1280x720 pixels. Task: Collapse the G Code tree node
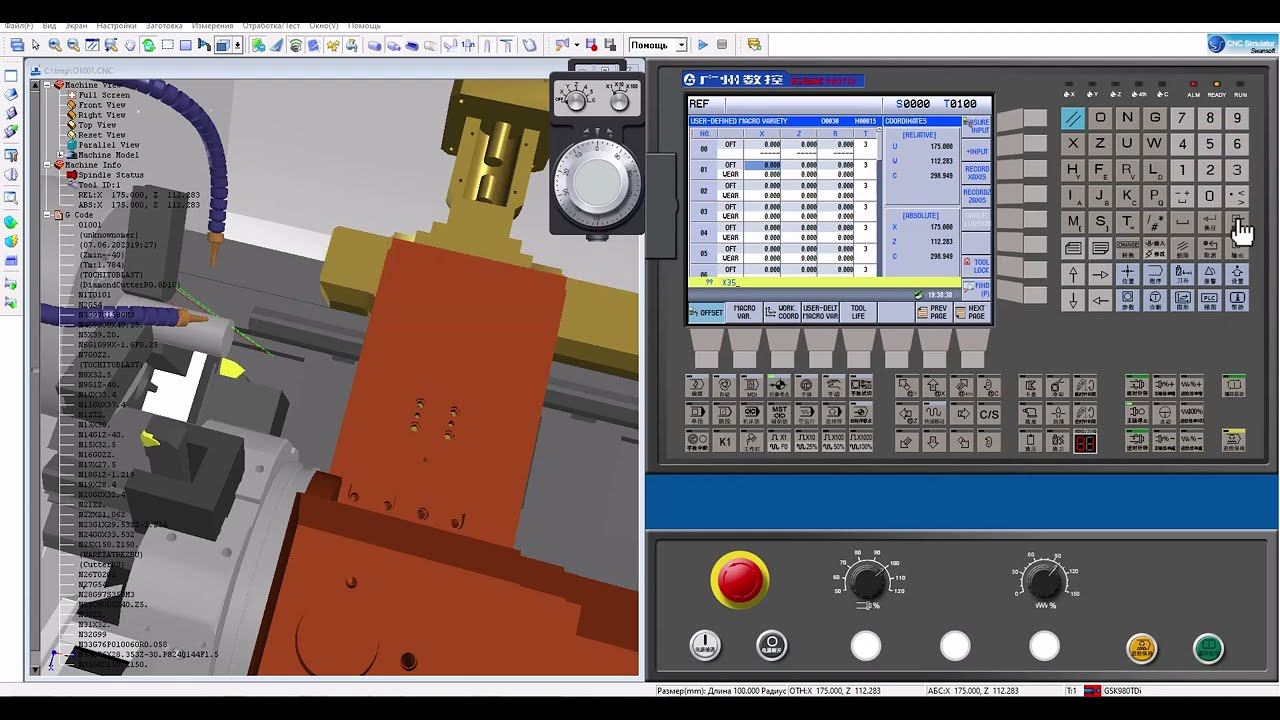click(47, 215)
